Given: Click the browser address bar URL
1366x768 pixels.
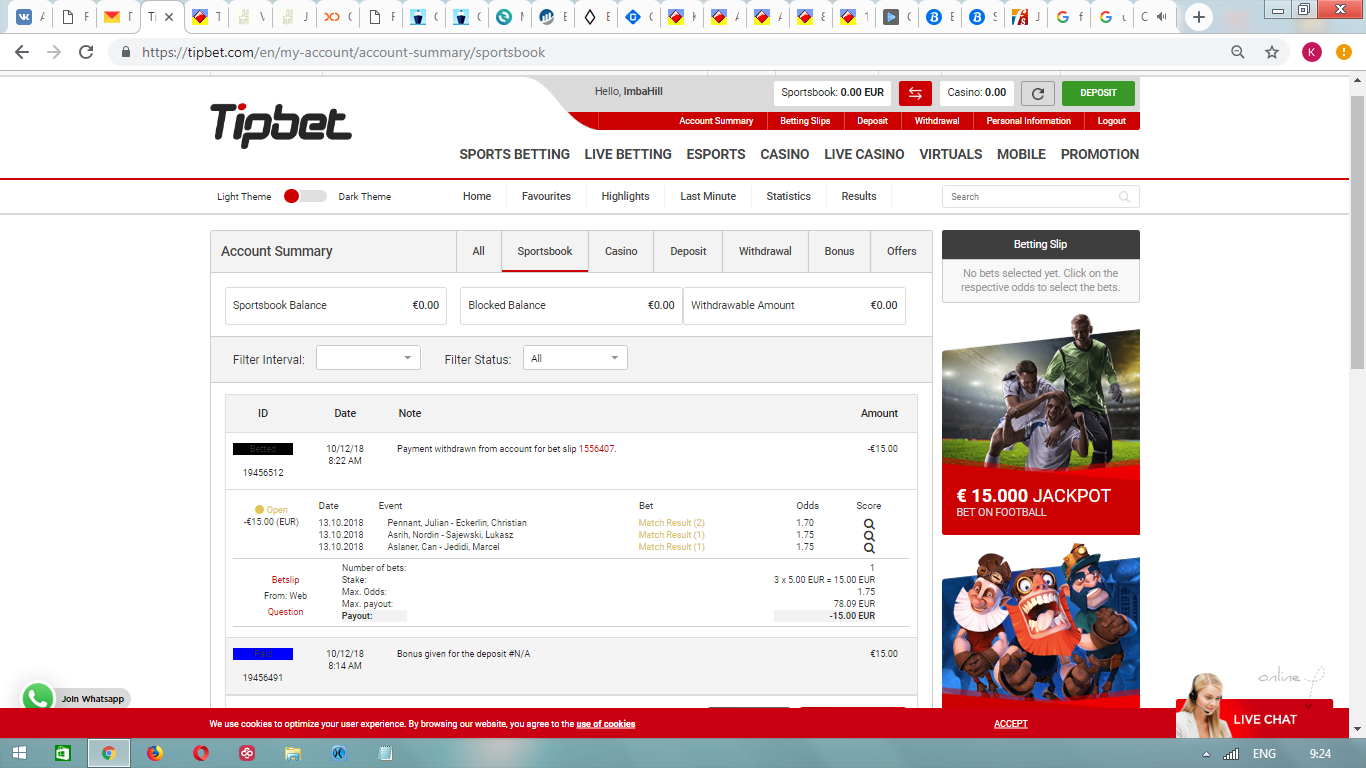Looking at the screenshot, I should coord(344,52).
